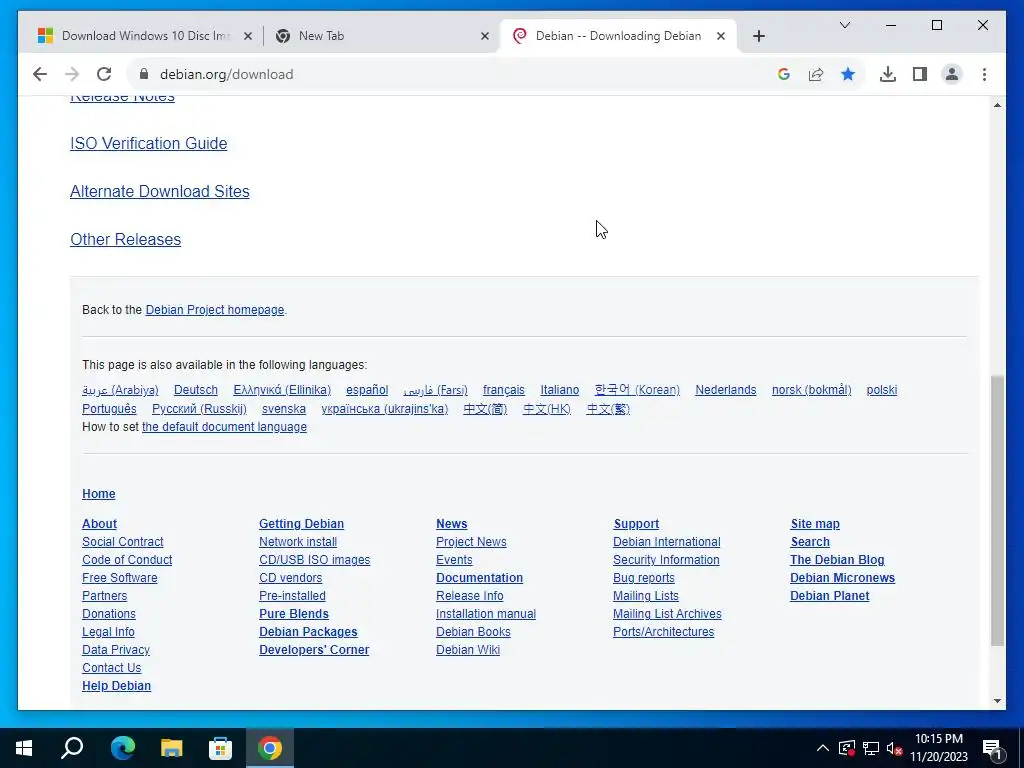Switch page language to español
The image size is (1024, 768).
(x=367, y=390)
